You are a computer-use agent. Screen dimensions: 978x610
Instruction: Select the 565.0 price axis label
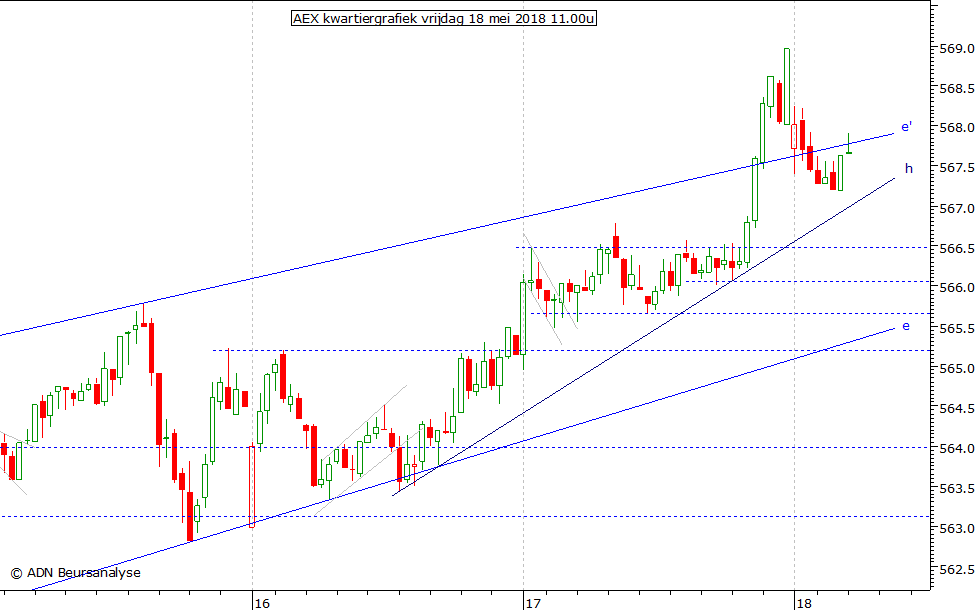(956, 368)
